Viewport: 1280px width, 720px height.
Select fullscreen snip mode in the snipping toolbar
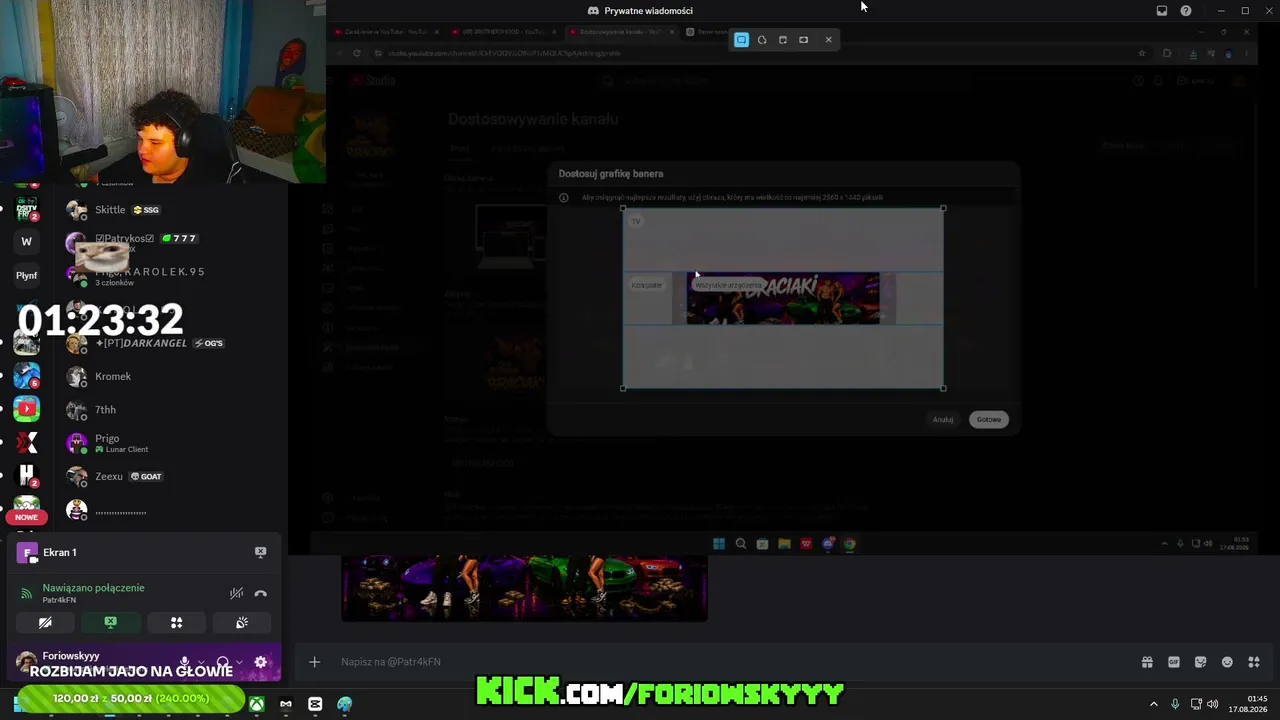point(804,40)
